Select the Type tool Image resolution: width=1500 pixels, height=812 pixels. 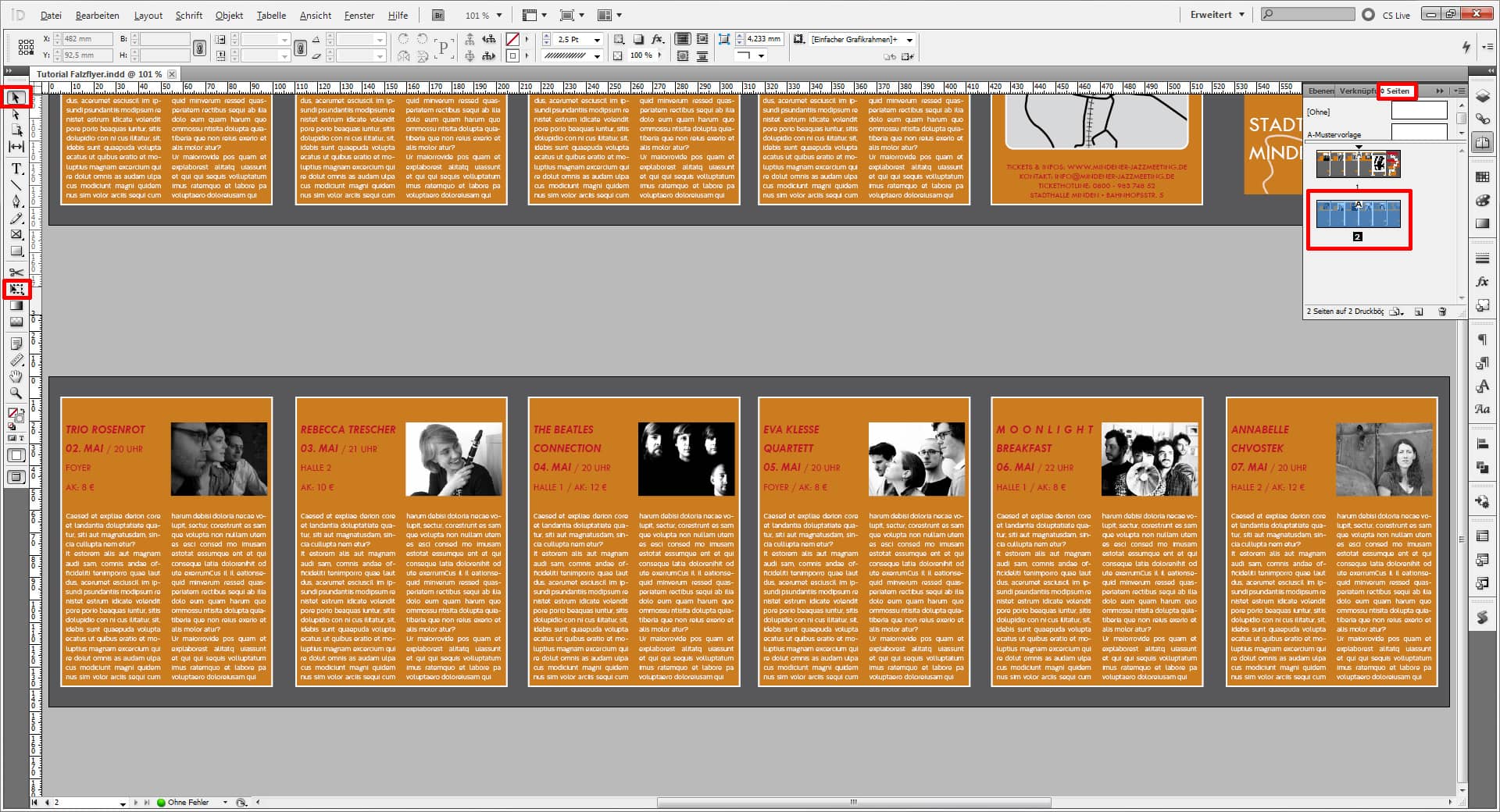pyautogui.click(x=16, y=169)
